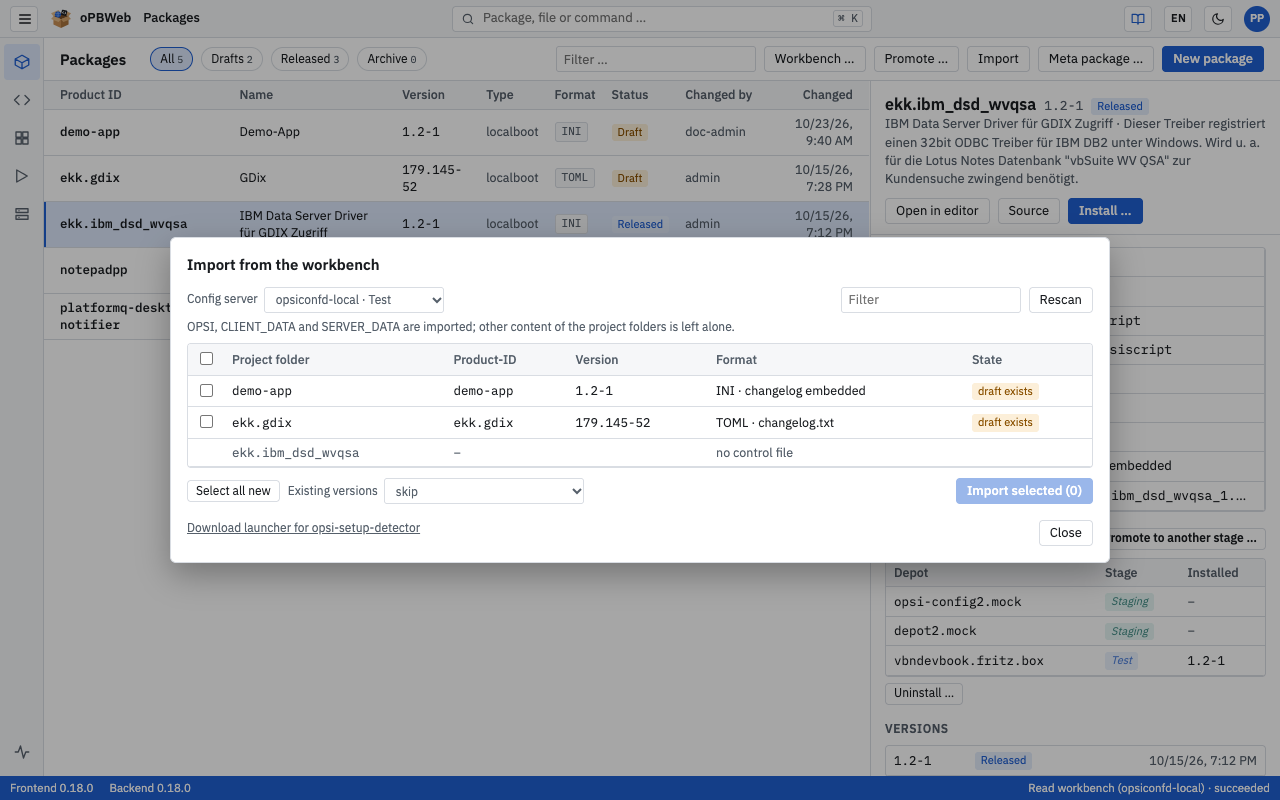Click Select all new button

click(233, 491)
